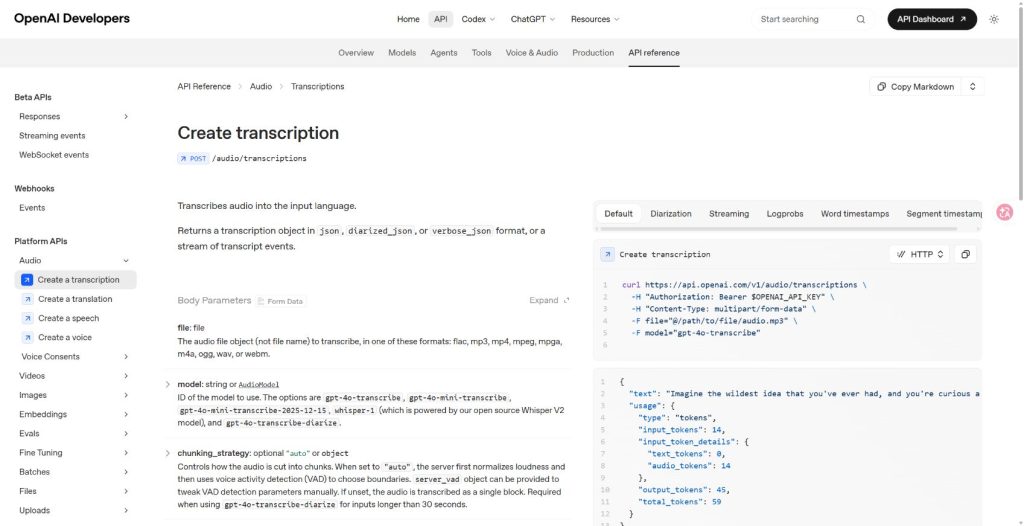Viewport: 1024px width, 526px height.
Task: Open the ChatGPT menu
Action: 532,20
